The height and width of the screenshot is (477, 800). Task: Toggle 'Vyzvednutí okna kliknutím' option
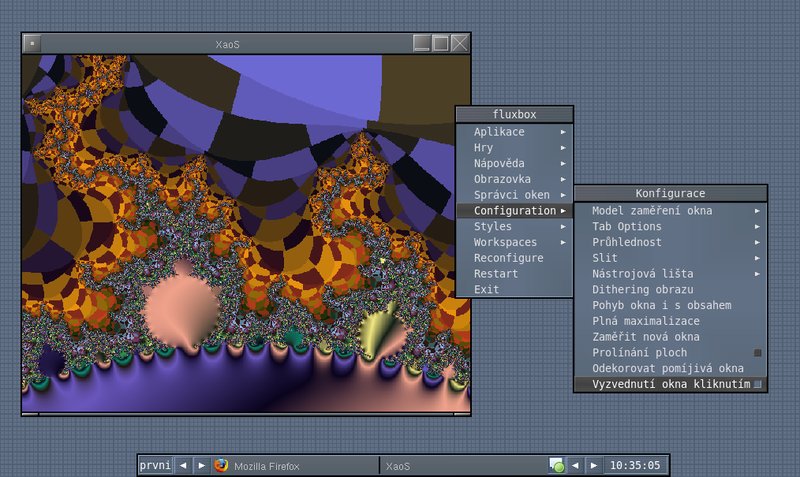click(x=670, y=384)
